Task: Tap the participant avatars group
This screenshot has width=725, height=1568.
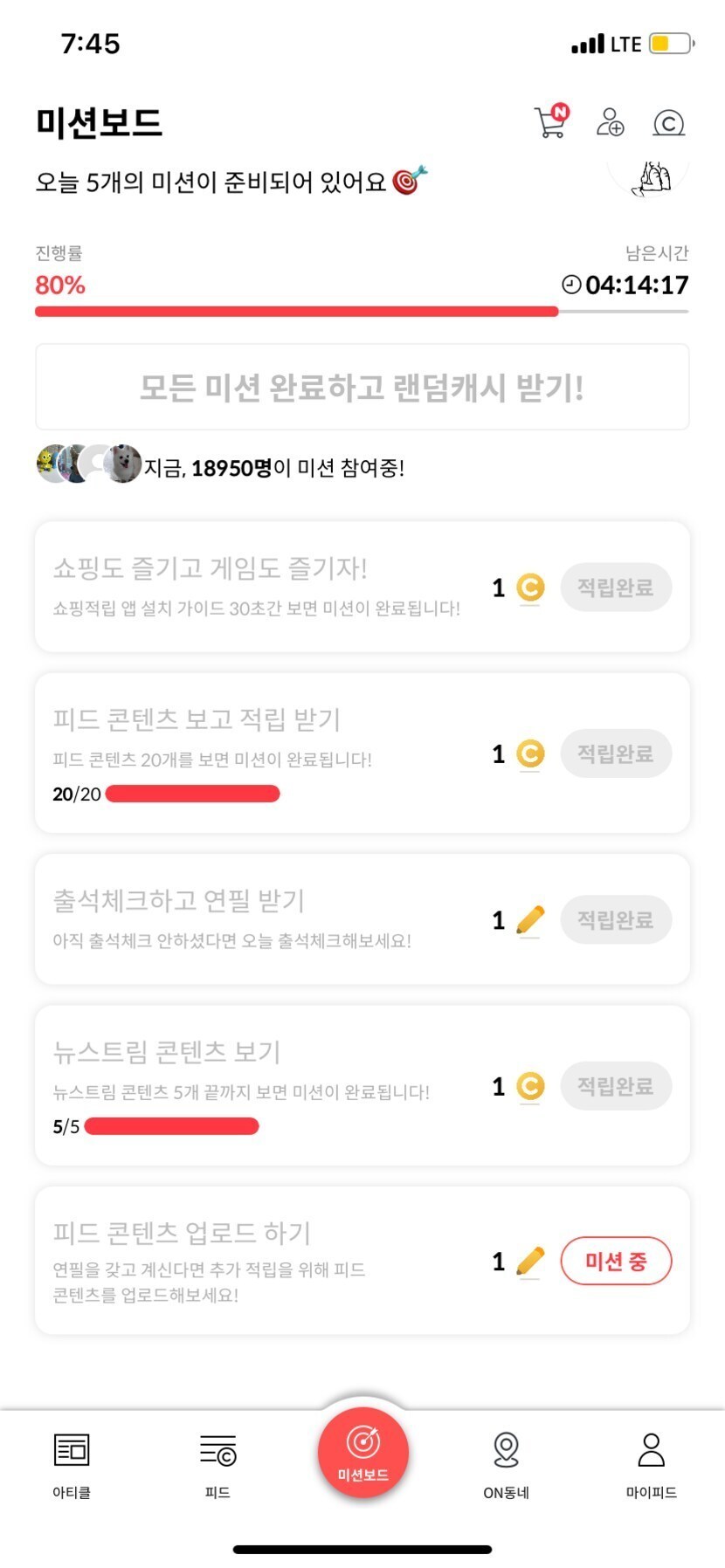Action: [88, 464]
